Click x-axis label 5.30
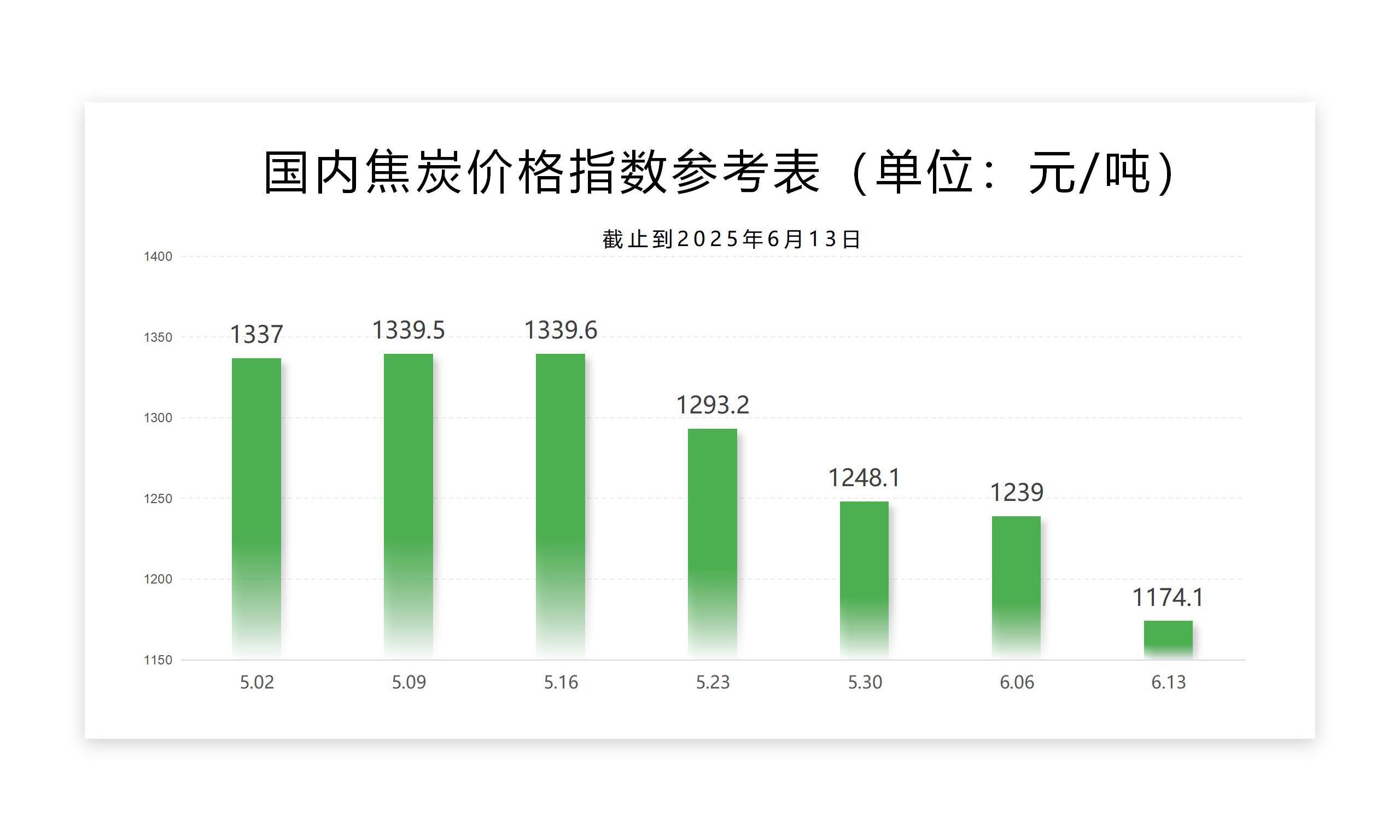The image size is (1400, 840). pos(865,682)
